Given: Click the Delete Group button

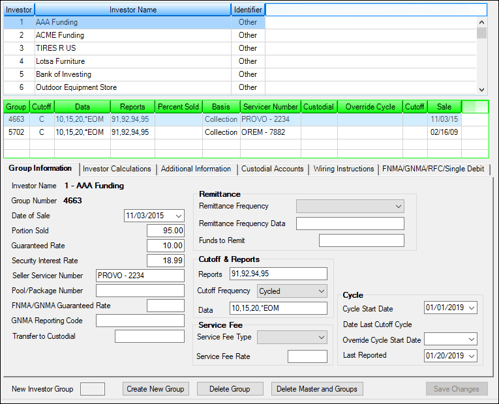Looking at the screenshot, I should (x=230, y=389).
